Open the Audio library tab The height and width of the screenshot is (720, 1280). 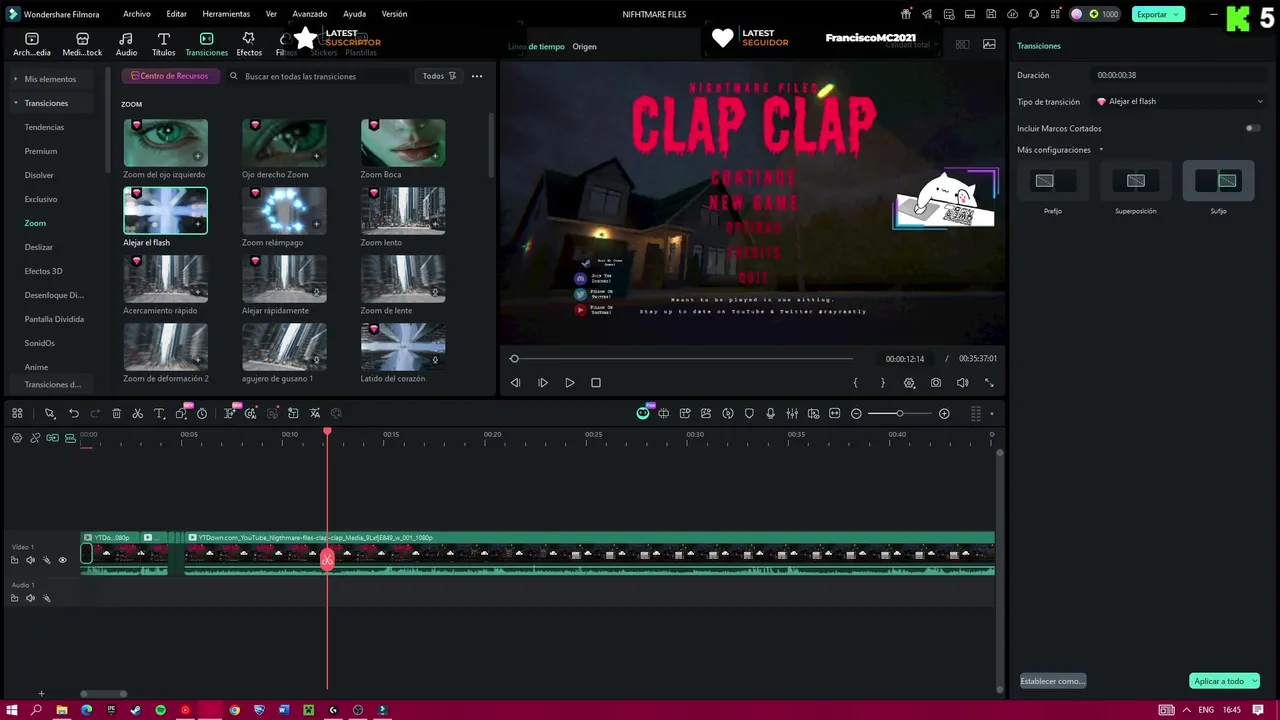point(126,44)
